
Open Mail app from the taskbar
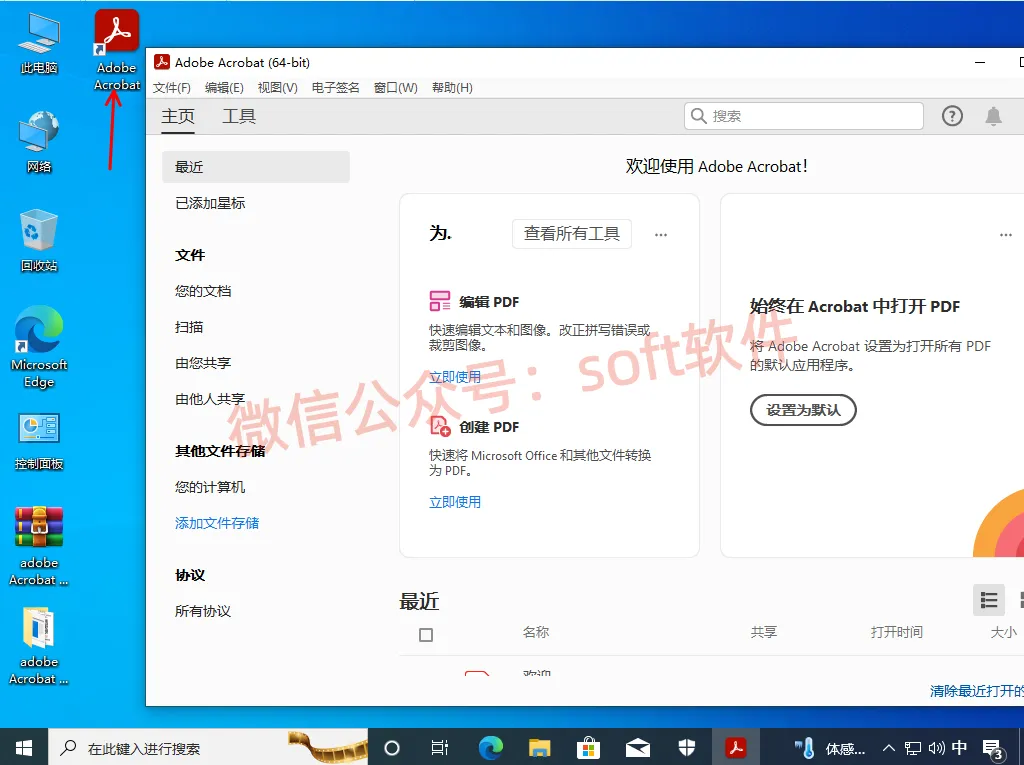[x=637, y=747]
